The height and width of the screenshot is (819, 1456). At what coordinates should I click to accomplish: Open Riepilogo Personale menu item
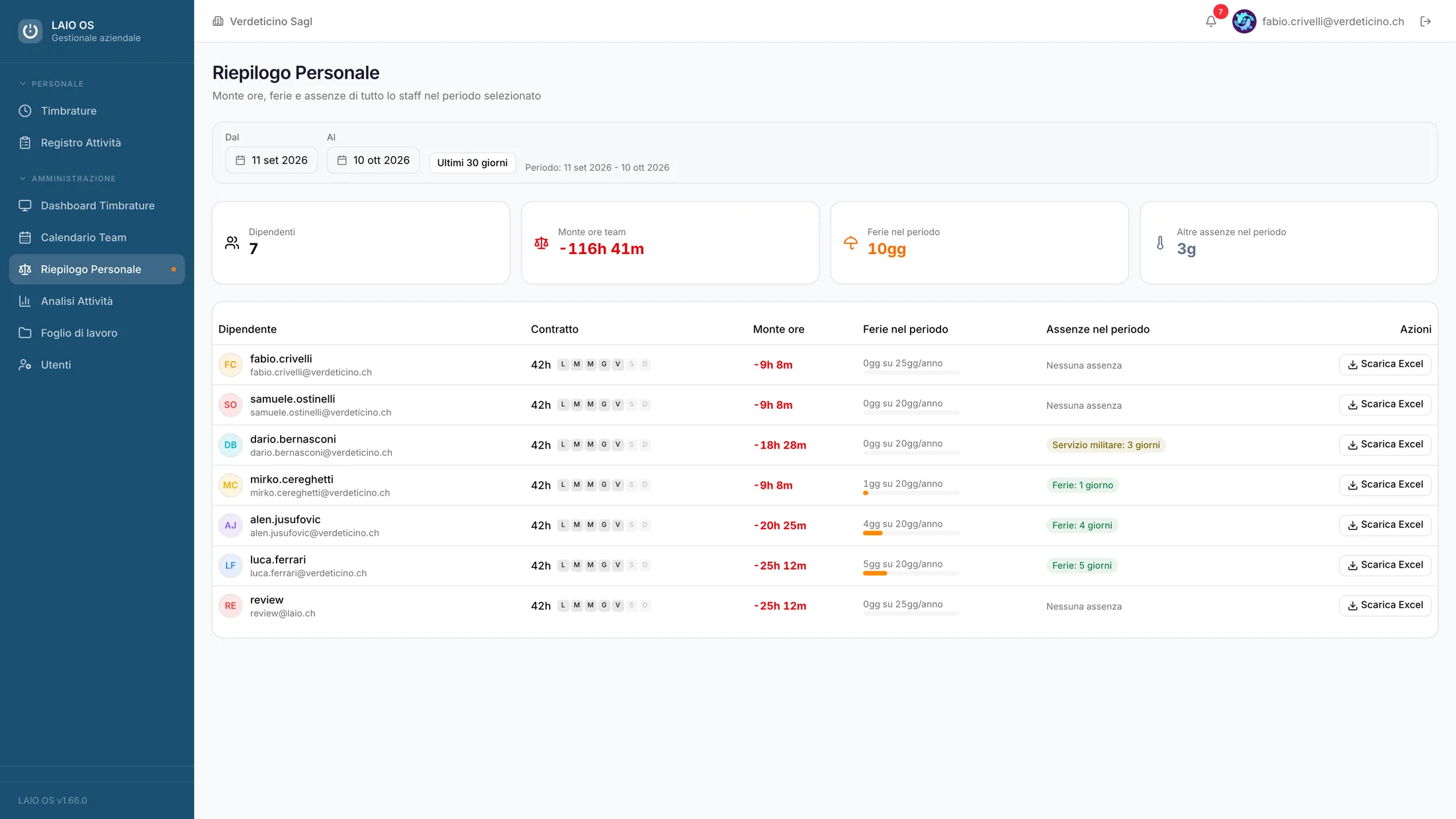point(97,269)
